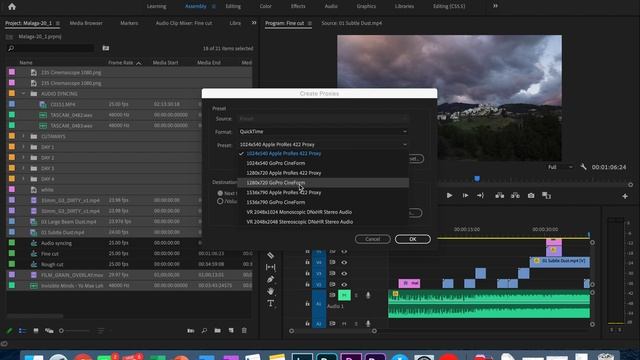Viewport: 640px width, 360px height.
Task: Switch project panel to List View
Action: pos(22,331)
